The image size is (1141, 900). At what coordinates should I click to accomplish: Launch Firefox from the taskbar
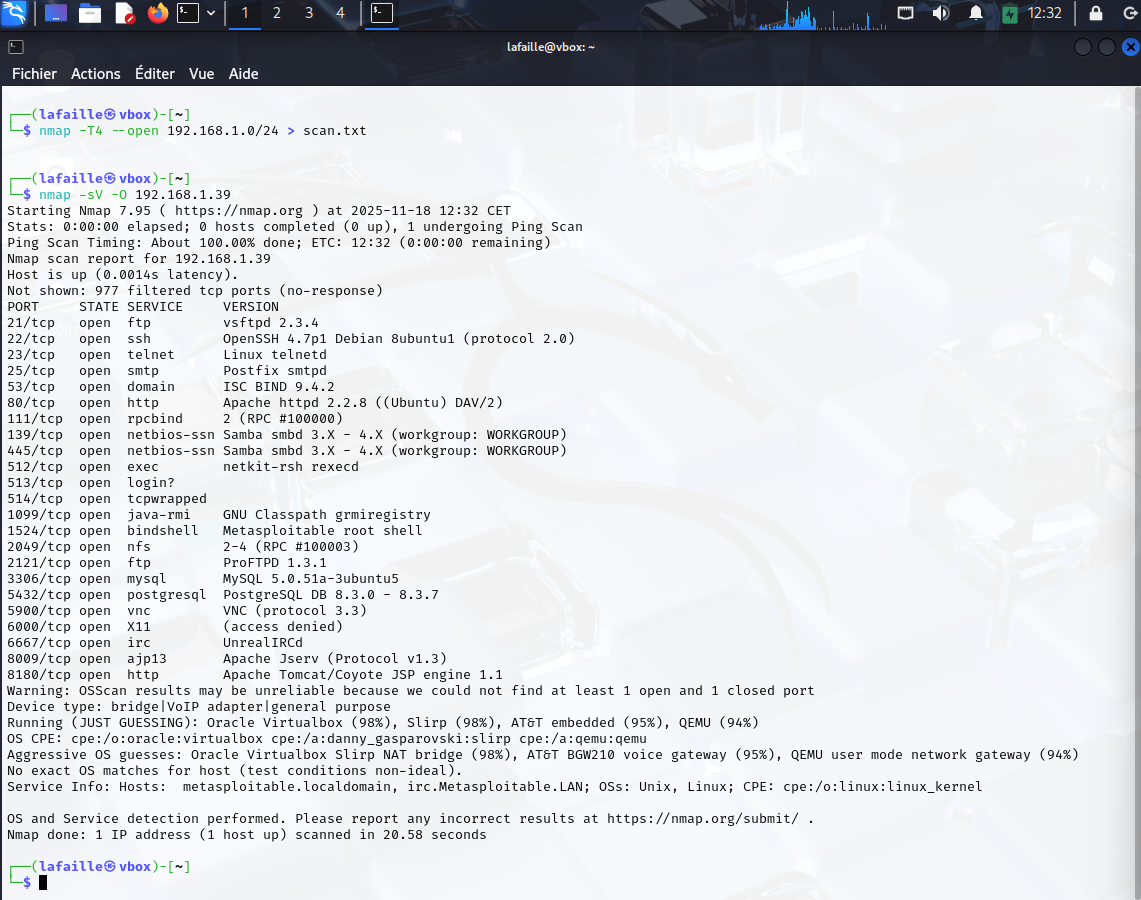click(x=155, y=14)
